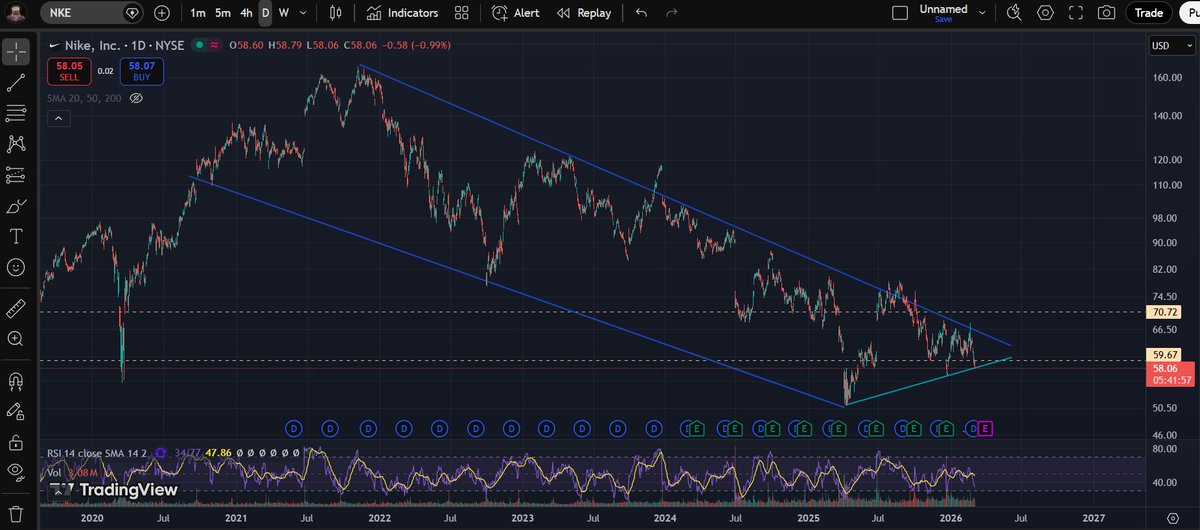This screenshot has width=1200, height=530.
Task: Take a chart snapshot with camera icon
Action: (x=1106, y=13)
